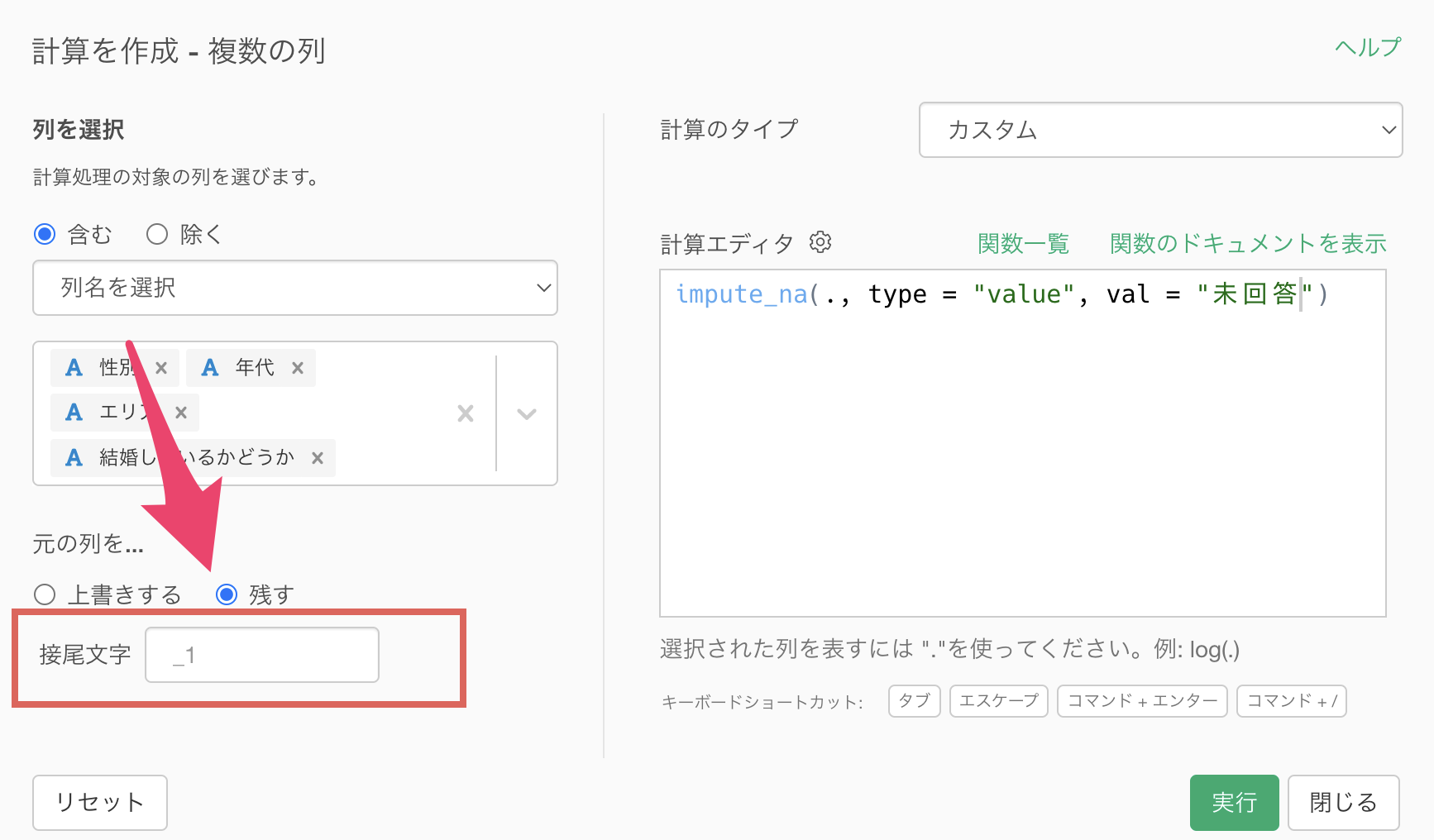Screen dimensions: 1434x840
Task: Remove the 年代 column tag
Action: point(298,368)
